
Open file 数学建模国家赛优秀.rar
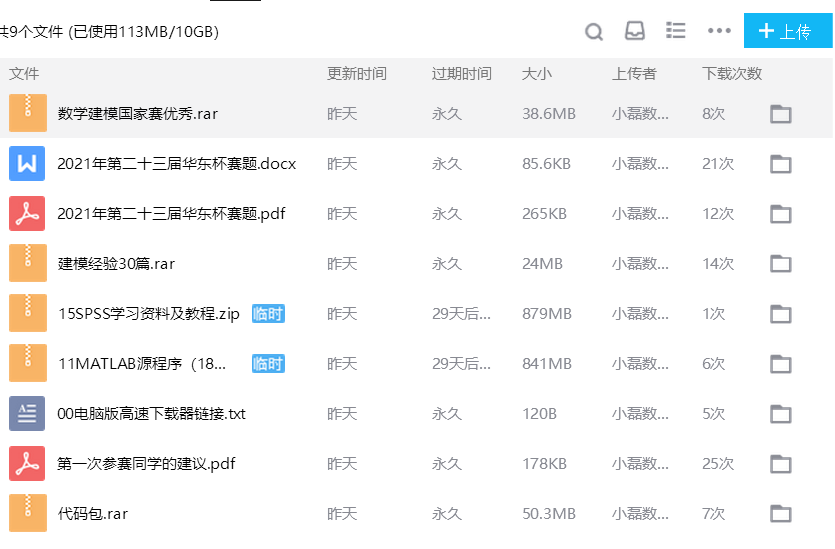tap(138, 113)
